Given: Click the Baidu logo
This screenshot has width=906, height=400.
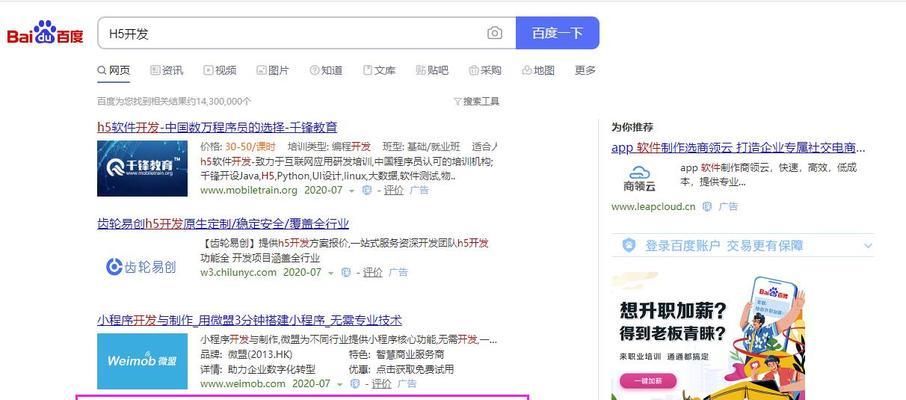Looking at the screenshot, I should coord(45,33).
